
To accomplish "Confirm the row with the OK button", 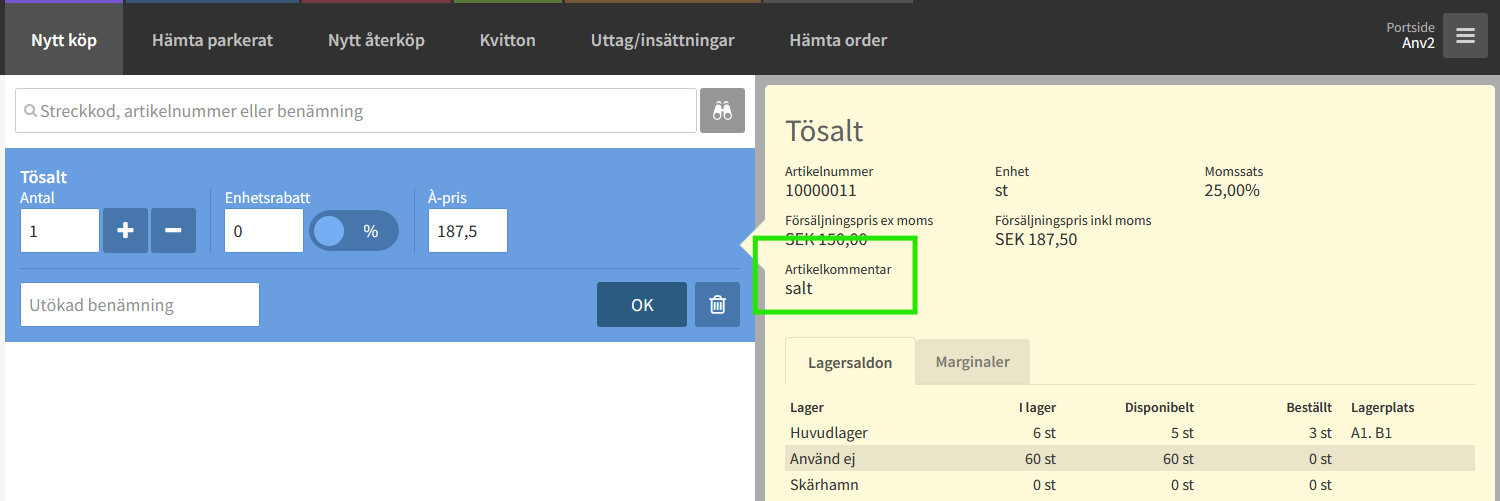I will coord(642,305).
